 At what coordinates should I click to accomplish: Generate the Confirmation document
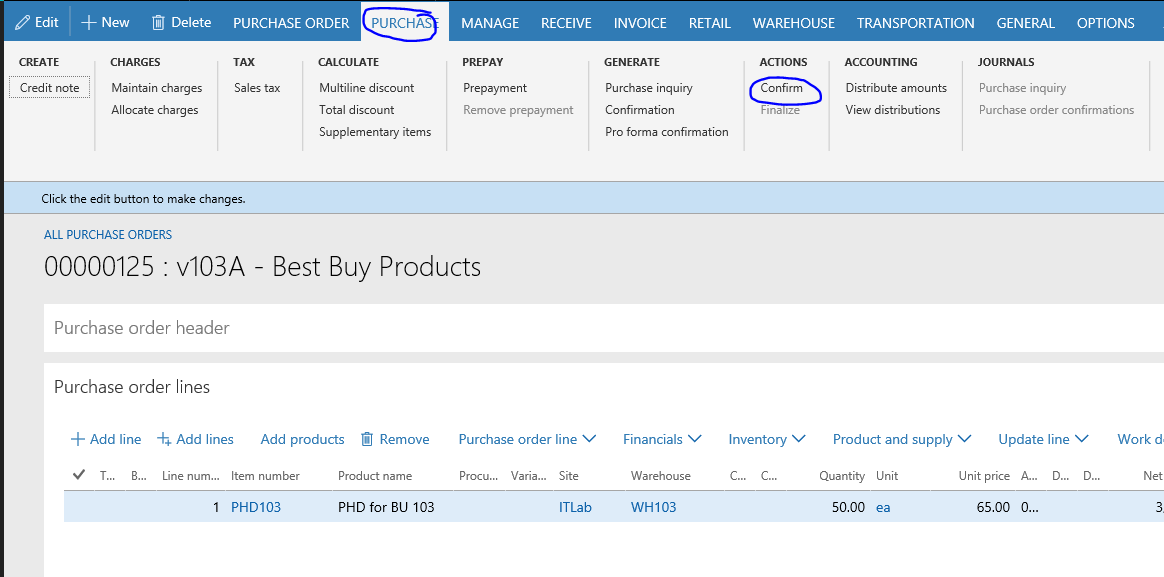click(640, 110)
